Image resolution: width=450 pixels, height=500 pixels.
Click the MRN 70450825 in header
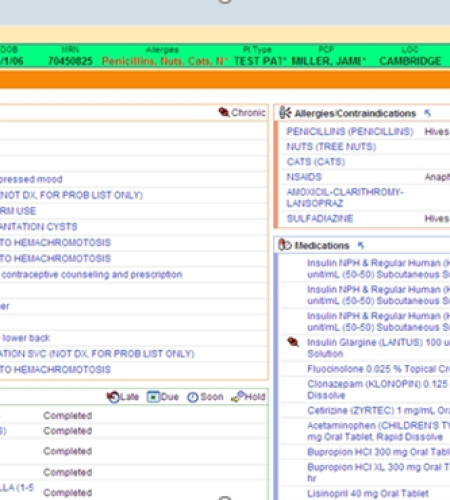(x=70, y=61)
